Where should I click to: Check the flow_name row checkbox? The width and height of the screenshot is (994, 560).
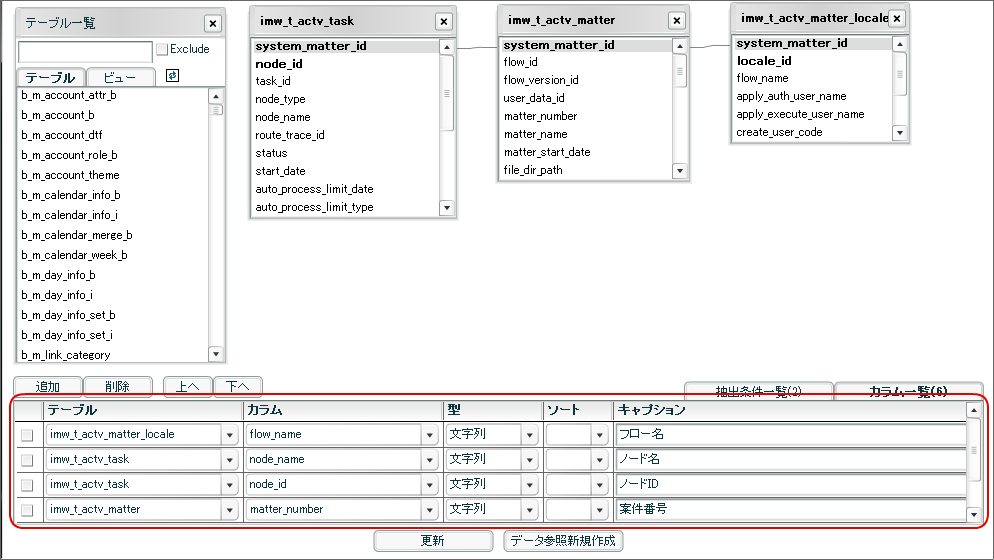27,435
